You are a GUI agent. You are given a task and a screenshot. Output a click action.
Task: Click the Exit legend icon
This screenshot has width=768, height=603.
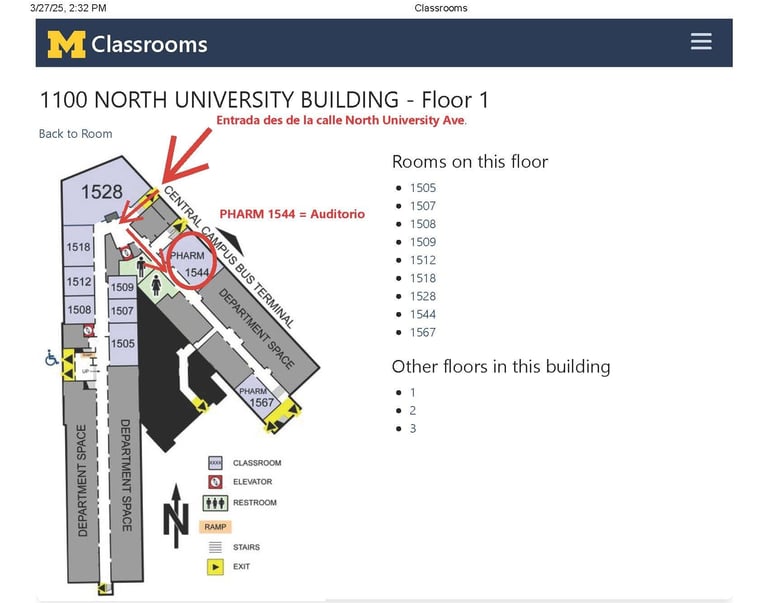215,567
